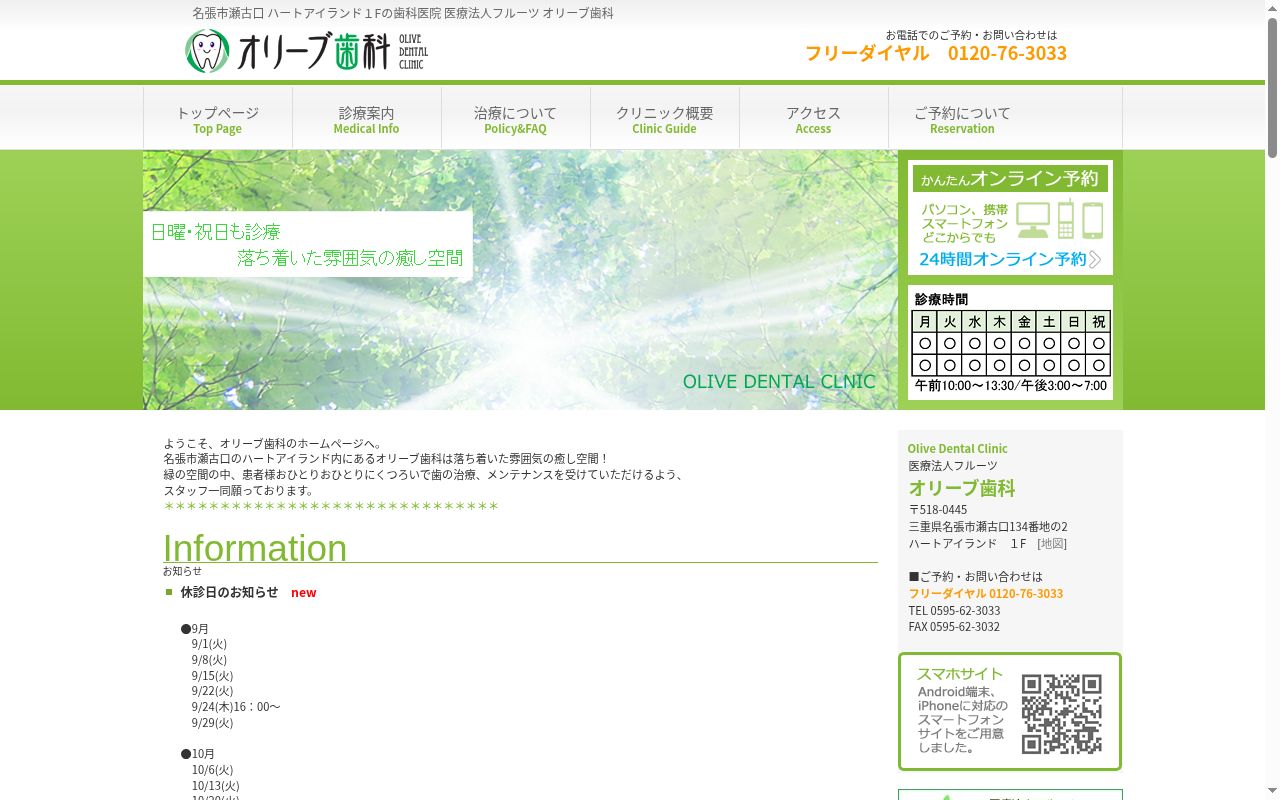This screenshot has height=800, width=1280.
Task: Click the sidebar text FAX 0595-62-3032
Action: (x=954, y=627)
